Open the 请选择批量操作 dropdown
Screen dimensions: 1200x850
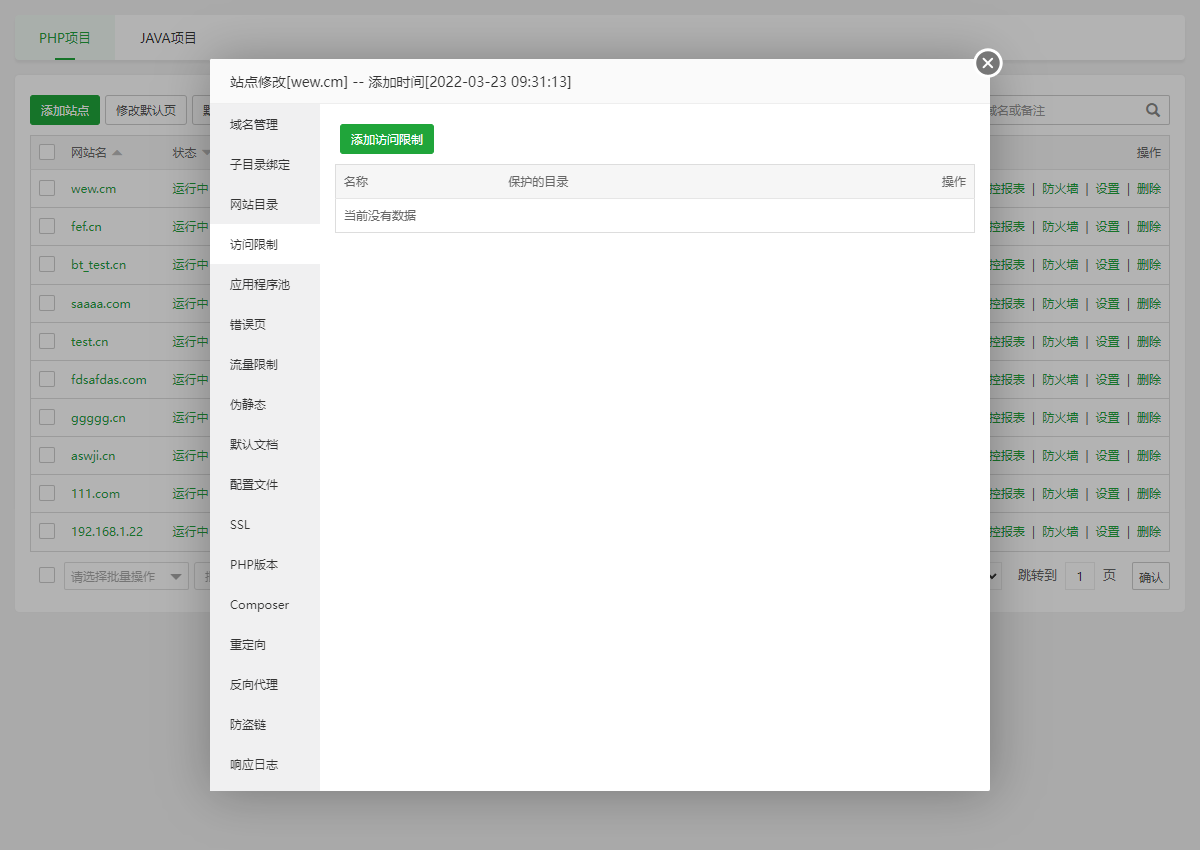(x=125, y=575)
